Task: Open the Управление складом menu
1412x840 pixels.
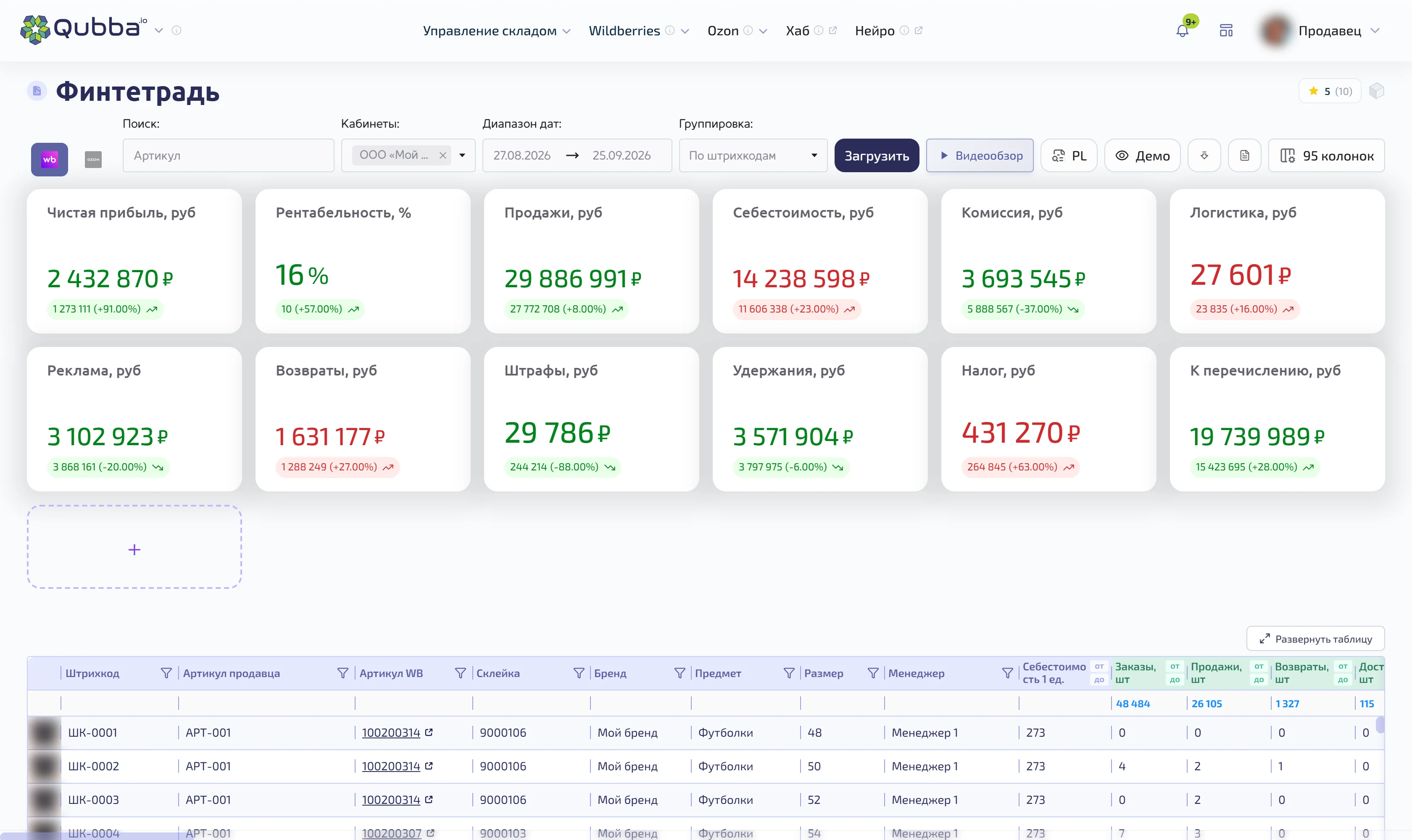Action: point(496,31)
